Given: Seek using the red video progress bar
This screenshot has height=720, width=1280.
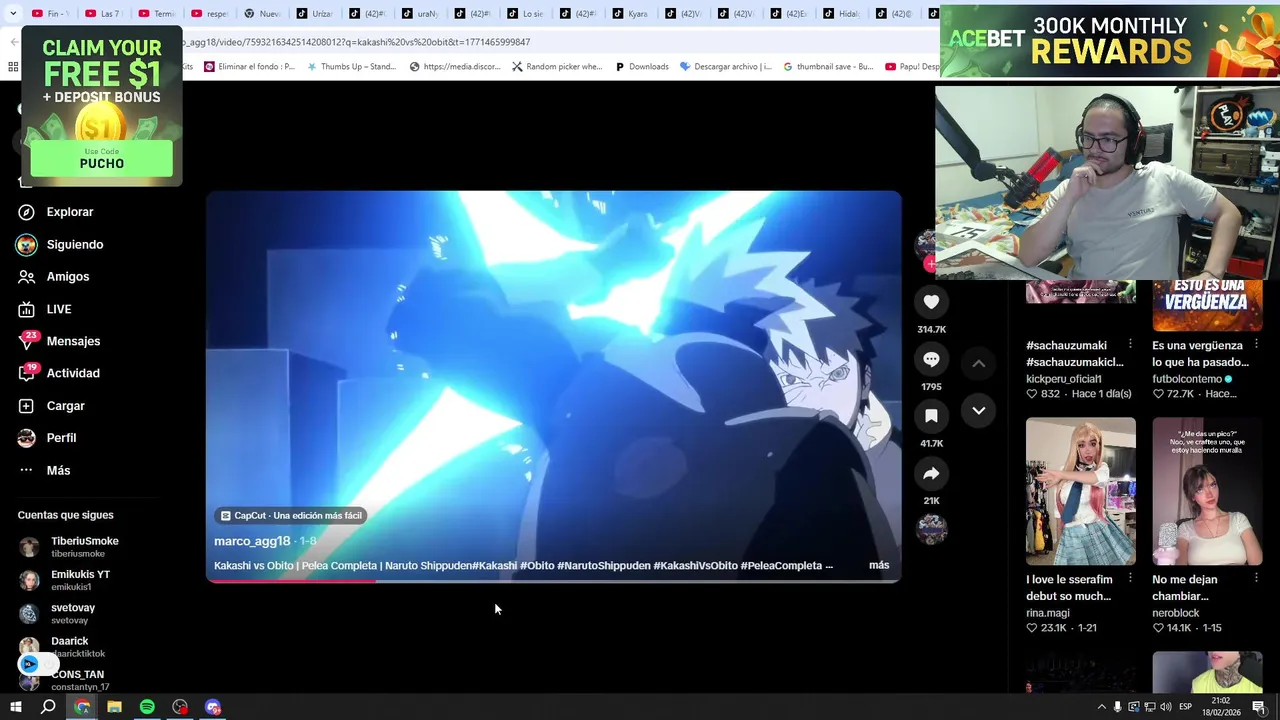Looking at the screenshot, I should [x=553, y=580].
